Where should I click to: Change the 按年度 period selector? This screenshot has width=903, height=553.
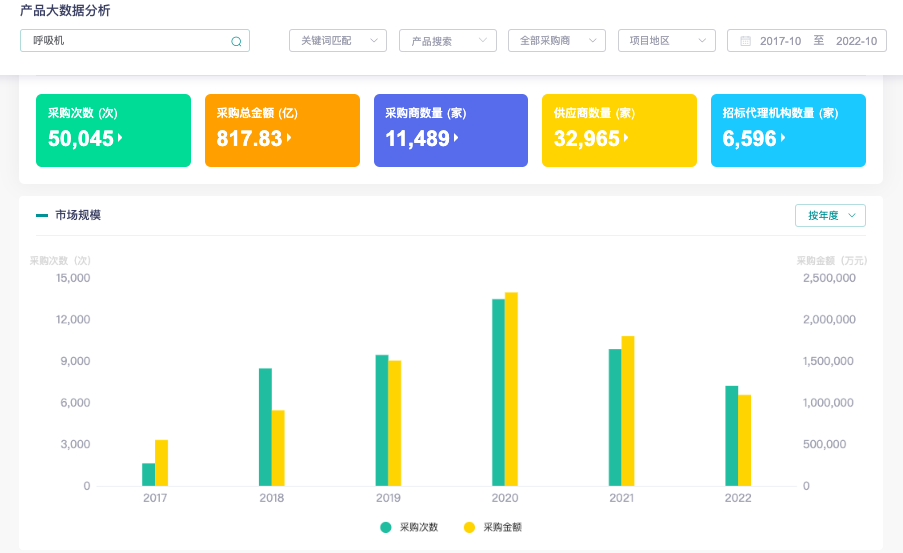click(x=830, y=215)
